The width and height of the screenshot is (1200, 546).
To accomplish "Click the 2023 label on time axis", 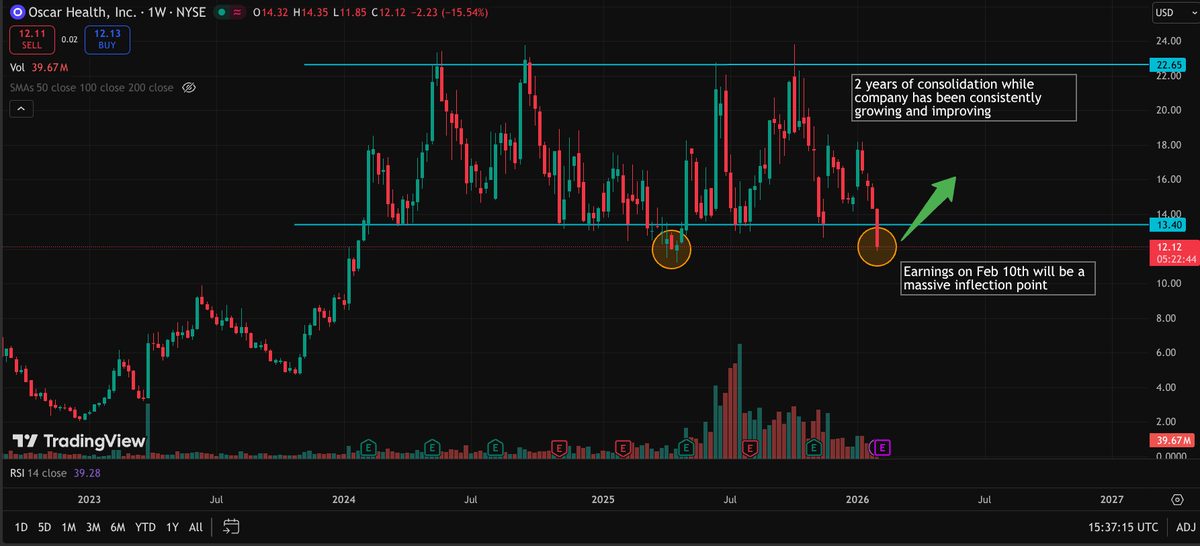I will [x=87, y=498].
